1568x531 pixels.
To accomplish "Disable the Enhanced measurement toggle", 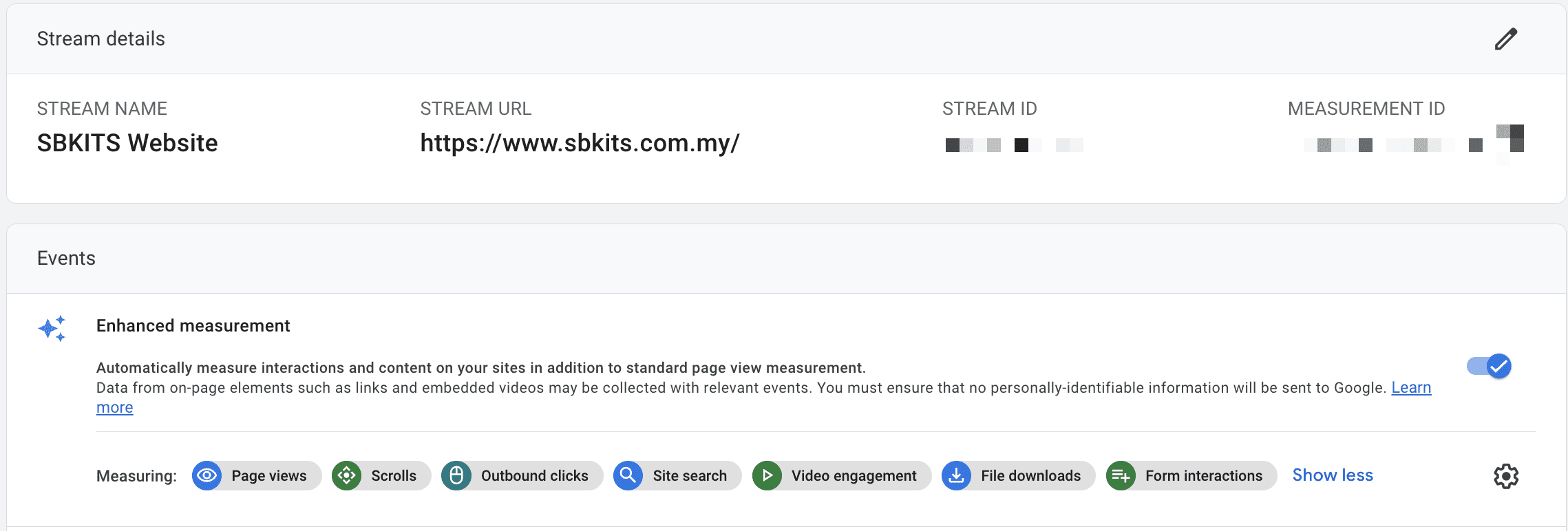I will [x=1489, y=366].
